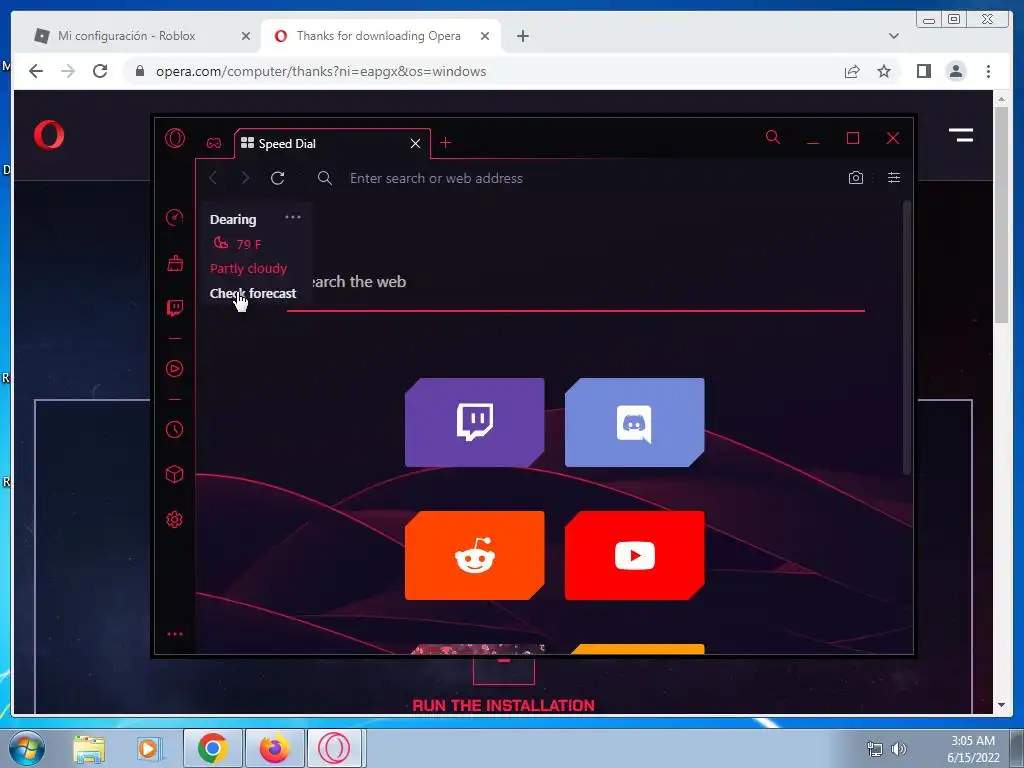Screen dimensions: 1024x768
Task: Click the Search the web field
Action: 576,282
